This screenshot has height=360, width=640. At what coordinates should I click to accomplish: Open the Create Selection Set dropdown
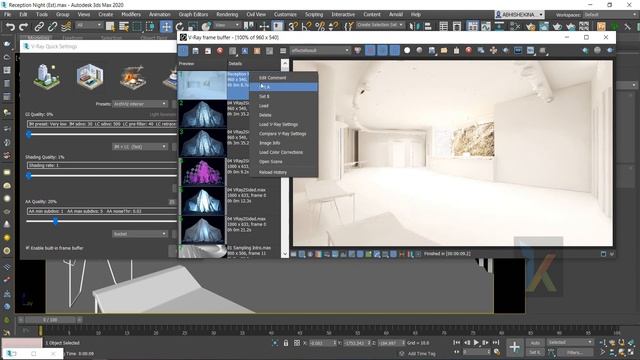coord(380,25)
